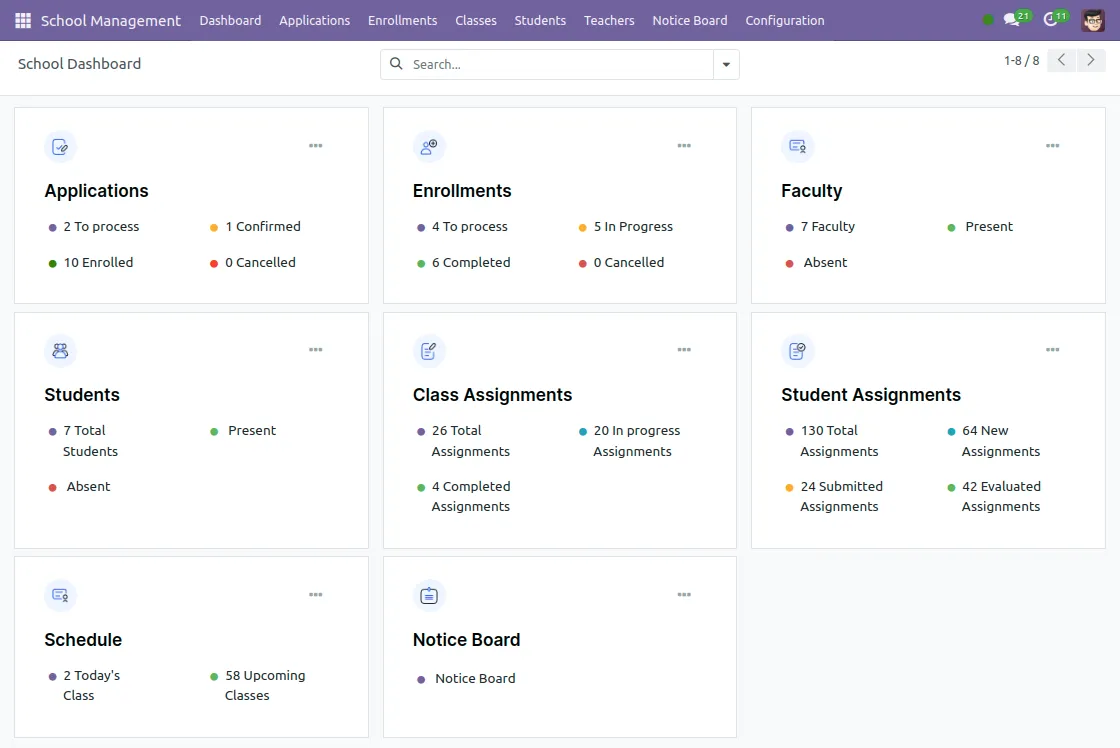Open the Notice Board card three-dot menu
This screenshot has width=1120, height=748.
[x=684, y=595]
